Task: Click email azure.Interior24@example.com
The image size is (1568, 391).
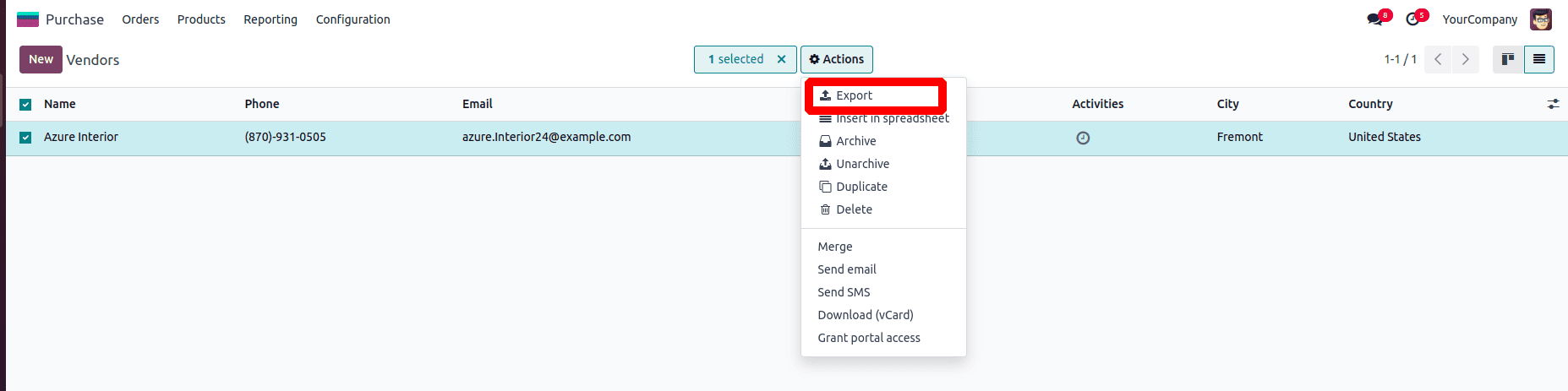Action: 546,137
